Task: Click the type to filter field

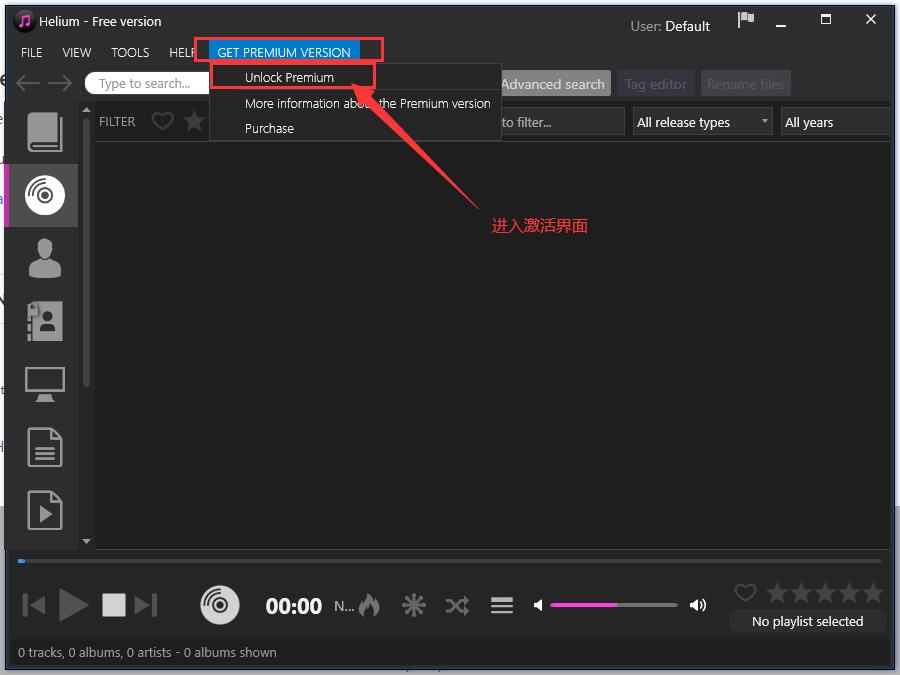Action: 561,122
